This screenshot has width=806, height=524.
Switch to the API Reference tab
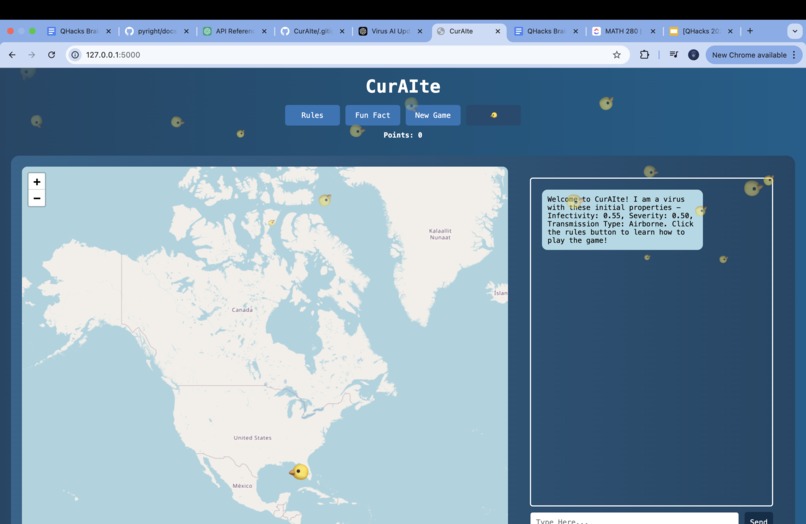(x=234, y=31)
